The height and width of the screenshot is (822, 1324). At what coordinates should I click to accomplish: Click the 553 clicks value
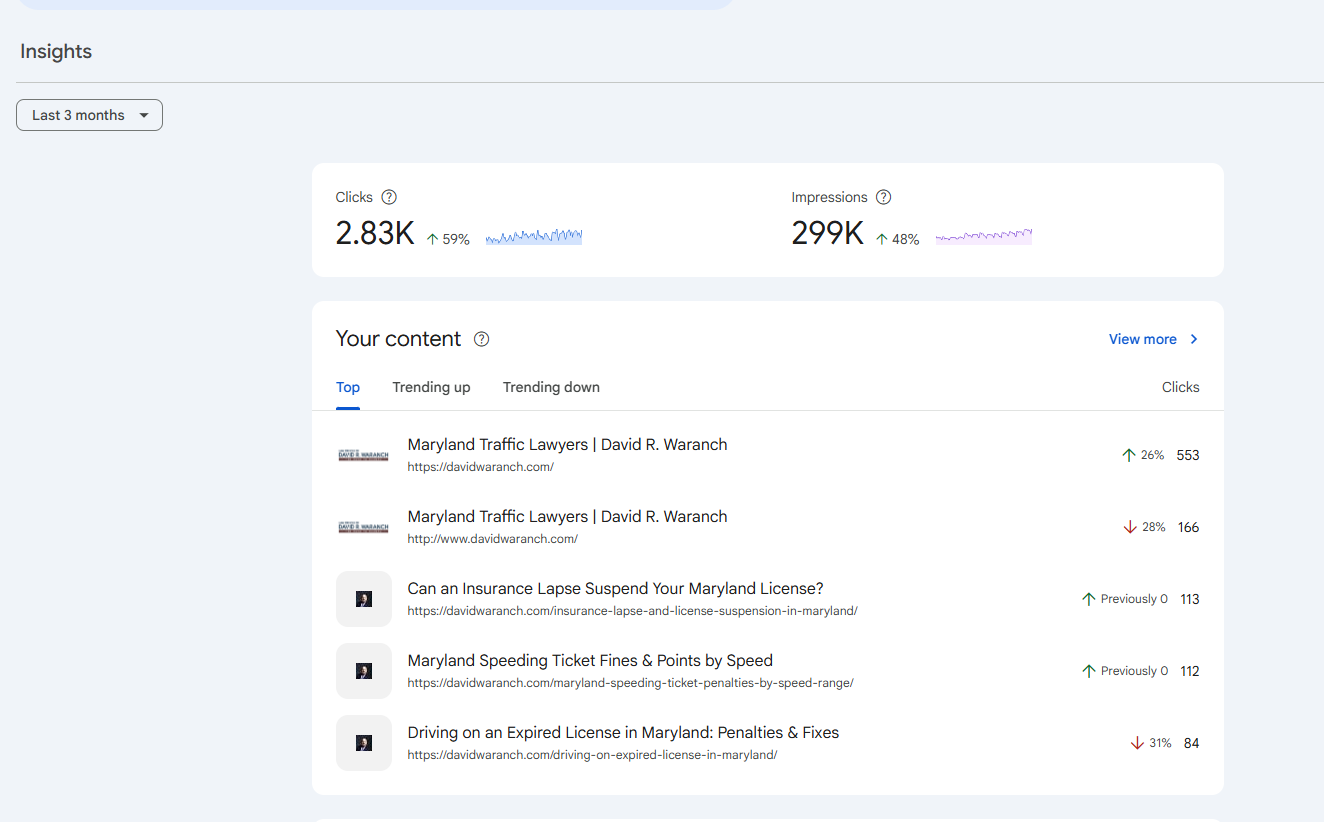coord(1188,455)
